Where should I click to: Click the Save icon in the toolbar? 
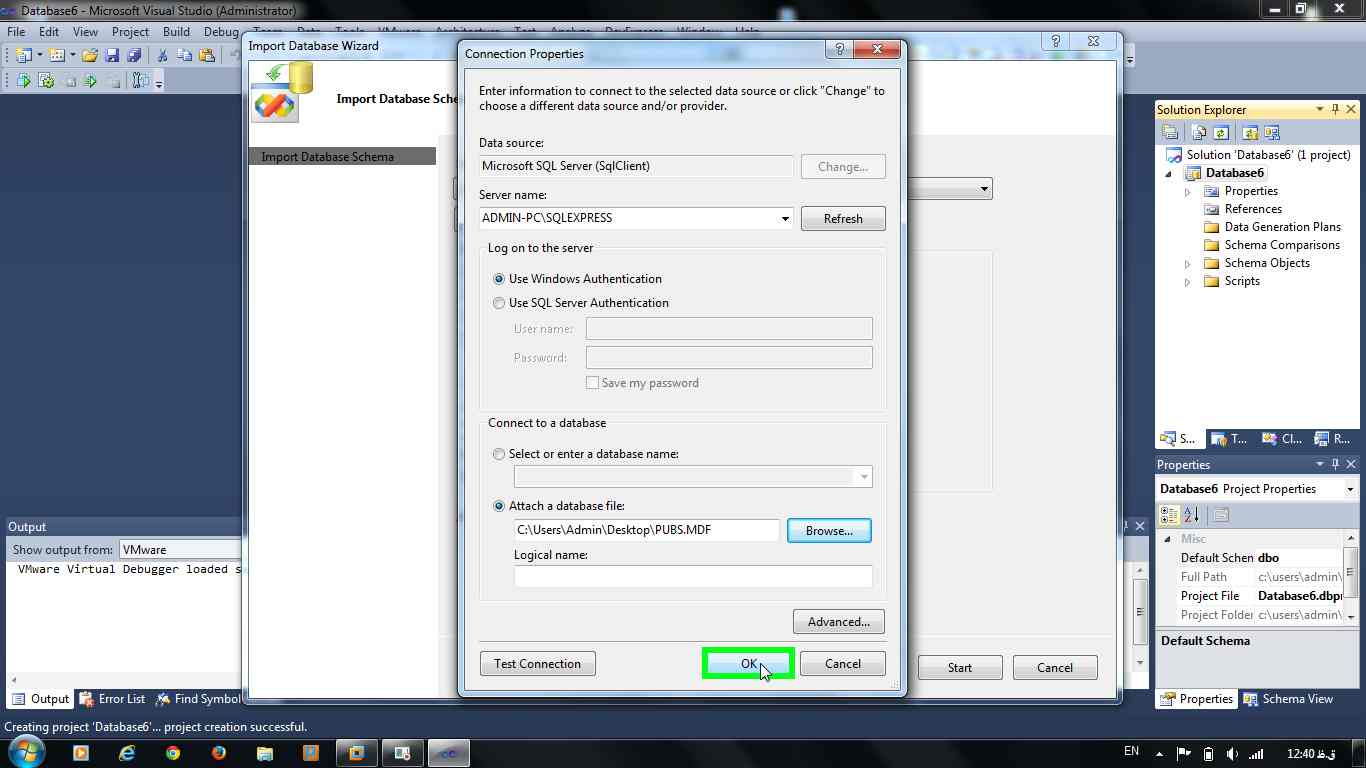[112, 55]
